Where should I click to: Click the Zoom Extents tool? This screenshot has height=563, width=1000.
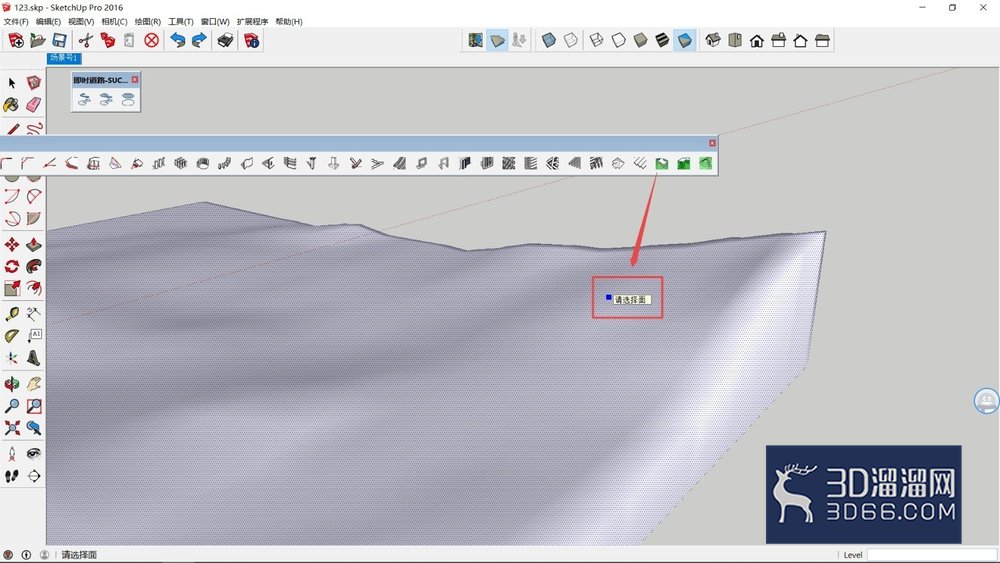[11, 427]
